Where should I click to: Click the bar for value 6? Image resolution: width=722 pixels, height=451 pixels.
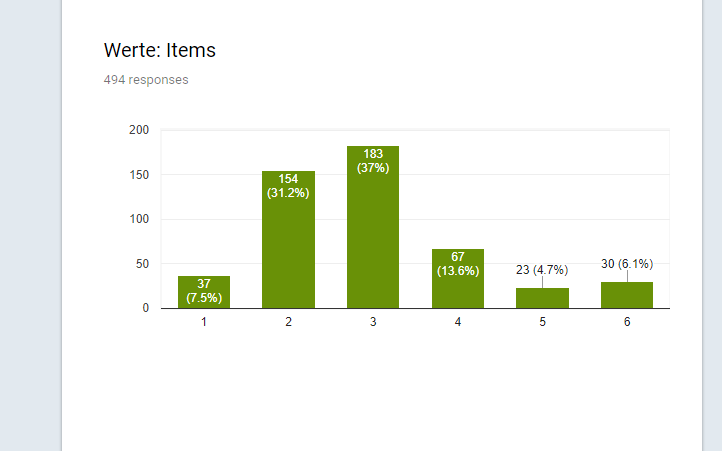pos(627,295)
